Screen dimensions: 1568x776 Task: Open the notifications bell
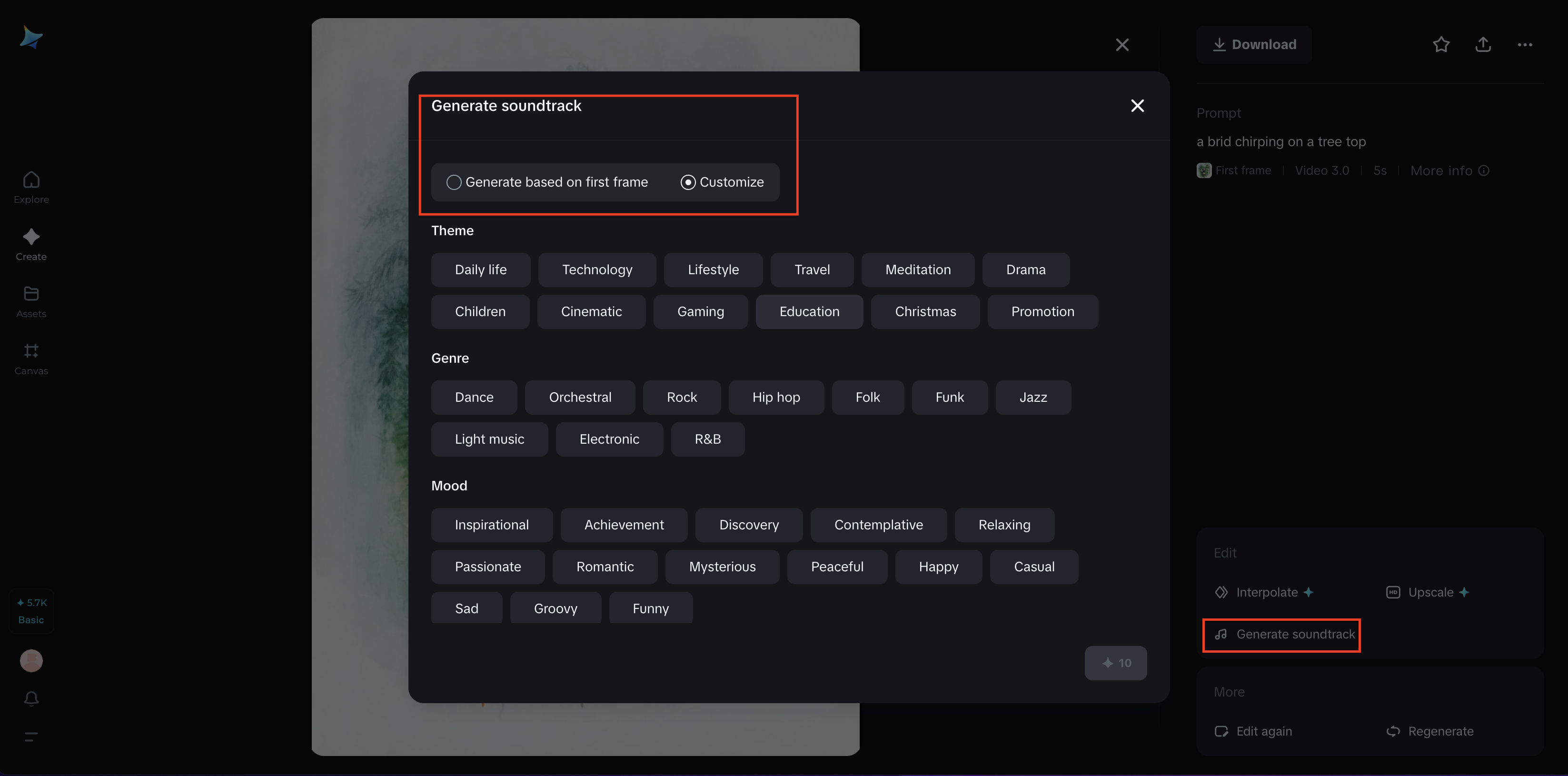(31, 698)
